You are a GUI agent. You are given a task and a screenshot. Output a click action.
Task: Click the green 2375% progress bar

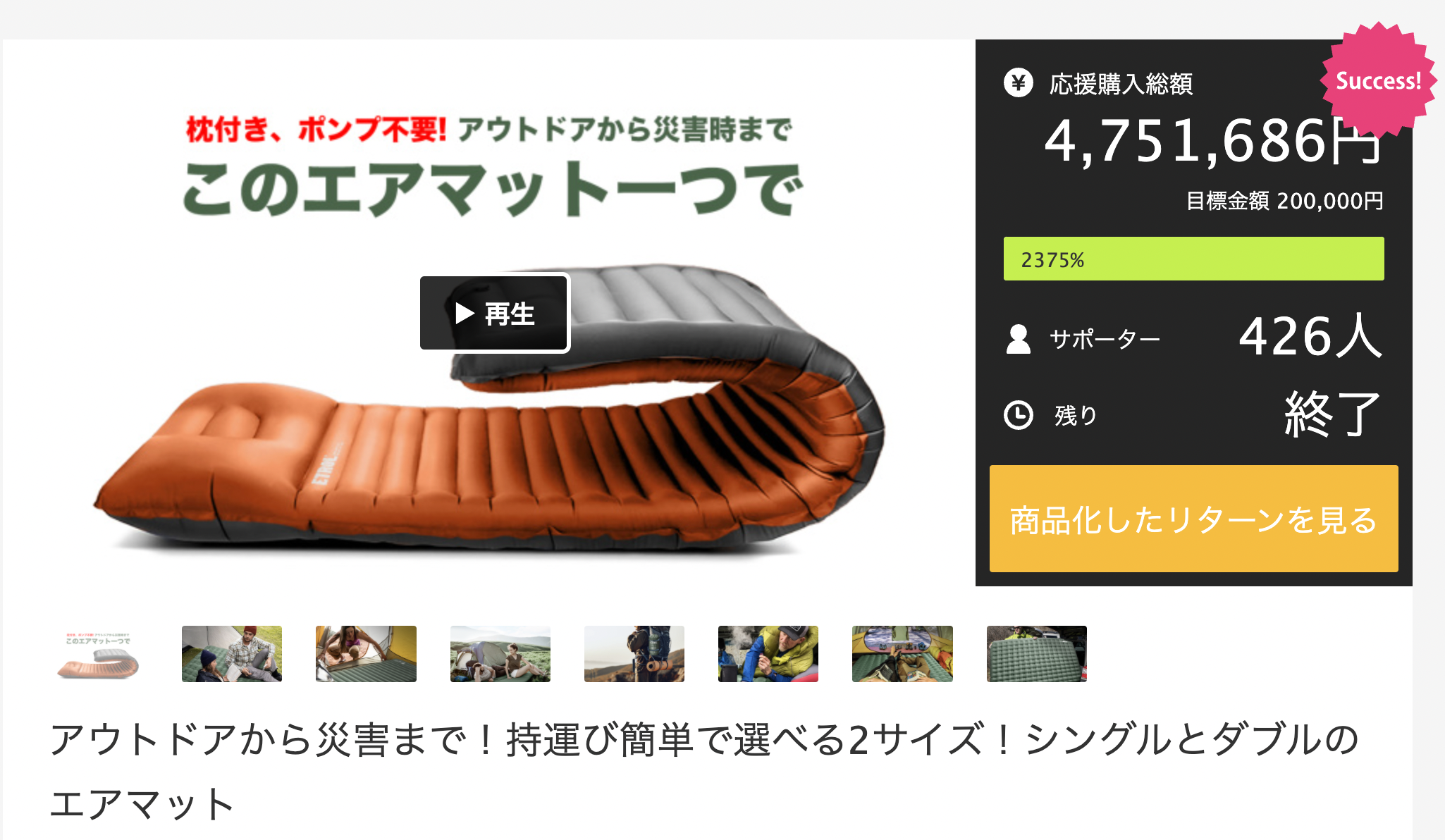pos(1193,259)
